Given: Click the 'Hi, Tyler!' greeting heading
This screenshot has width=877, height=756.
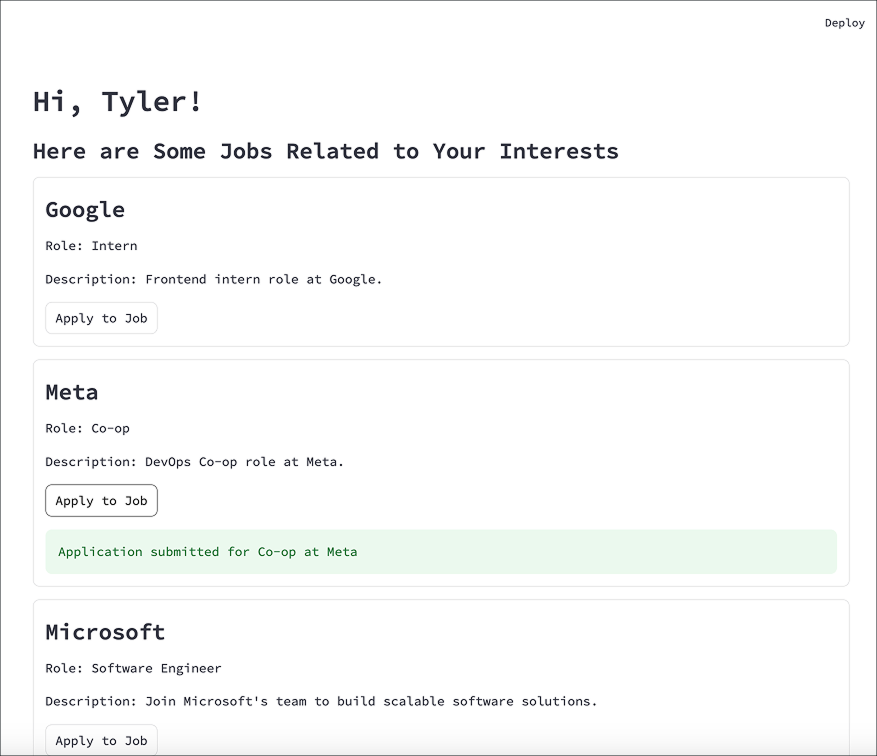Looking at the screenshot, I should coord(117,102).
